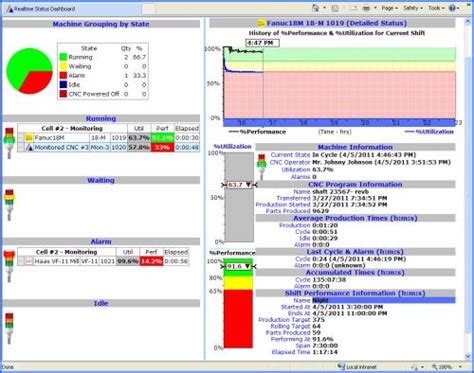Click the highlighted Night shift name field
474x373 pixels.
coord(384,300)
